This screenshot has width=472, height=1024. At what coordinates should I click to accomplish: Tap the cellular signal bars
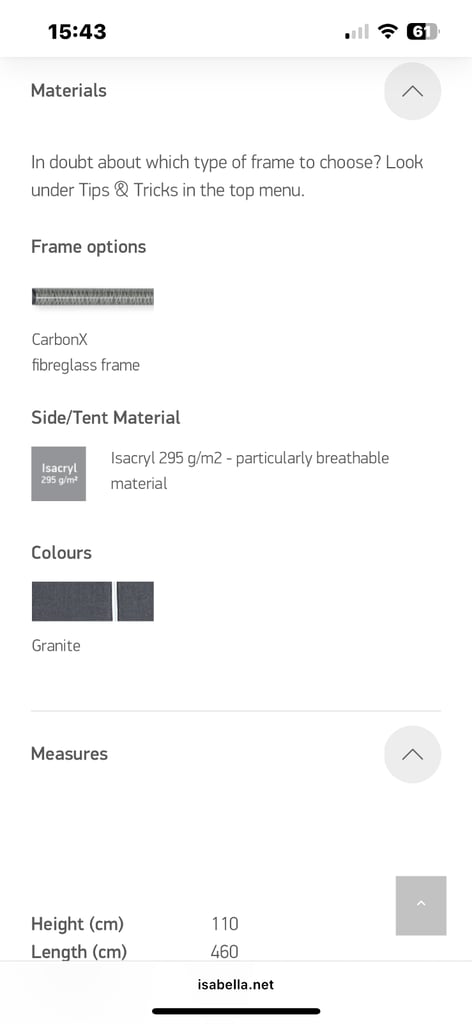point(356,31)
